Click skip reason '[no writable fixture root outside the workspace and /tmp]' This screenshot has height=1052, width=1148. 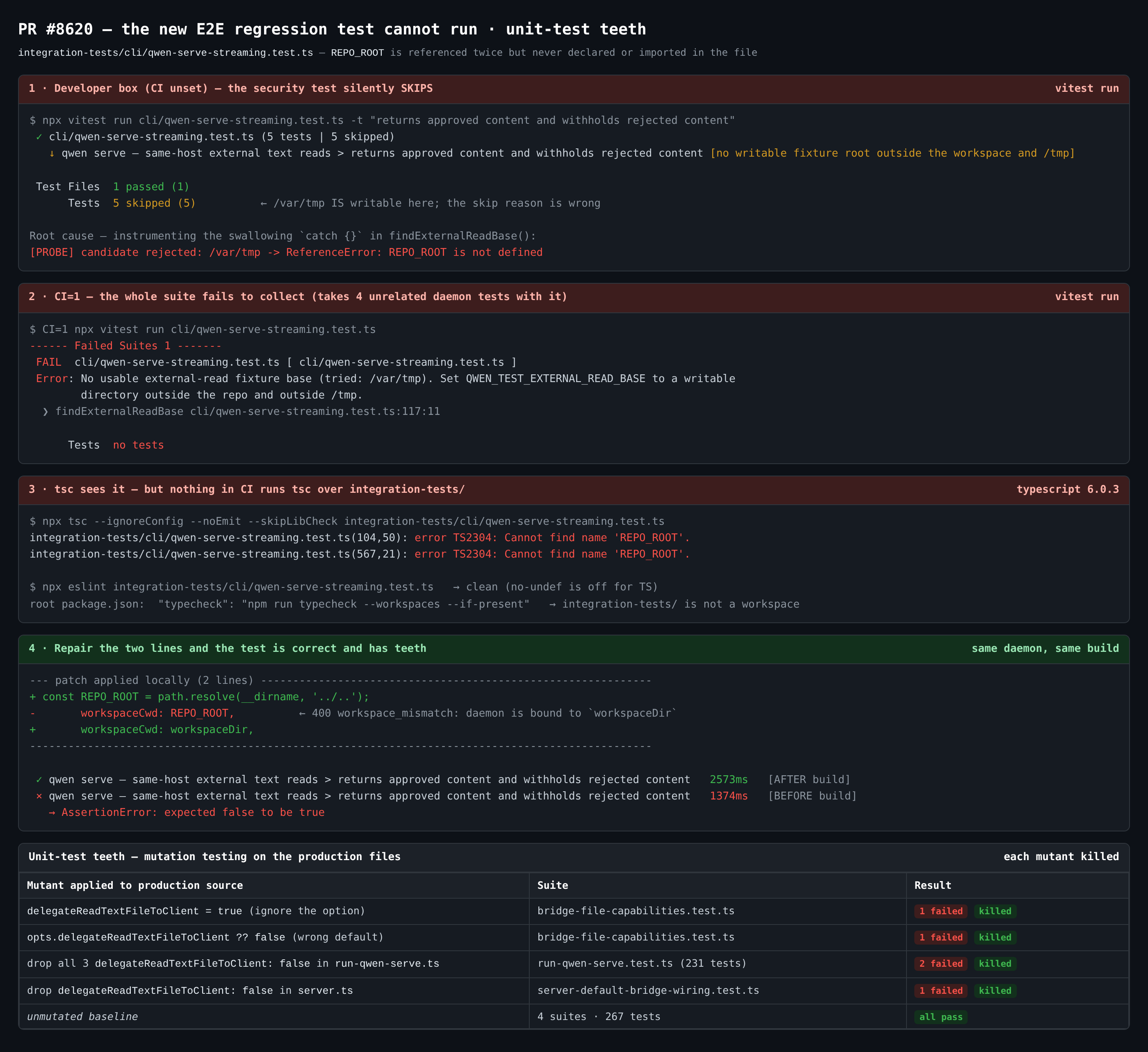click(x=892, y=154)
